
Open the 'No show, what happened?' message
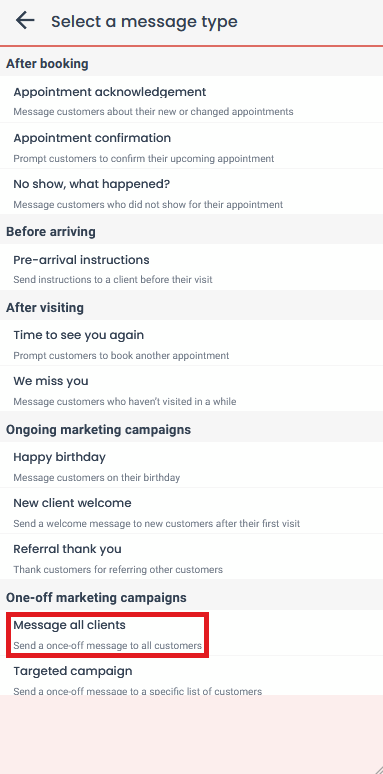coord(192,192)
